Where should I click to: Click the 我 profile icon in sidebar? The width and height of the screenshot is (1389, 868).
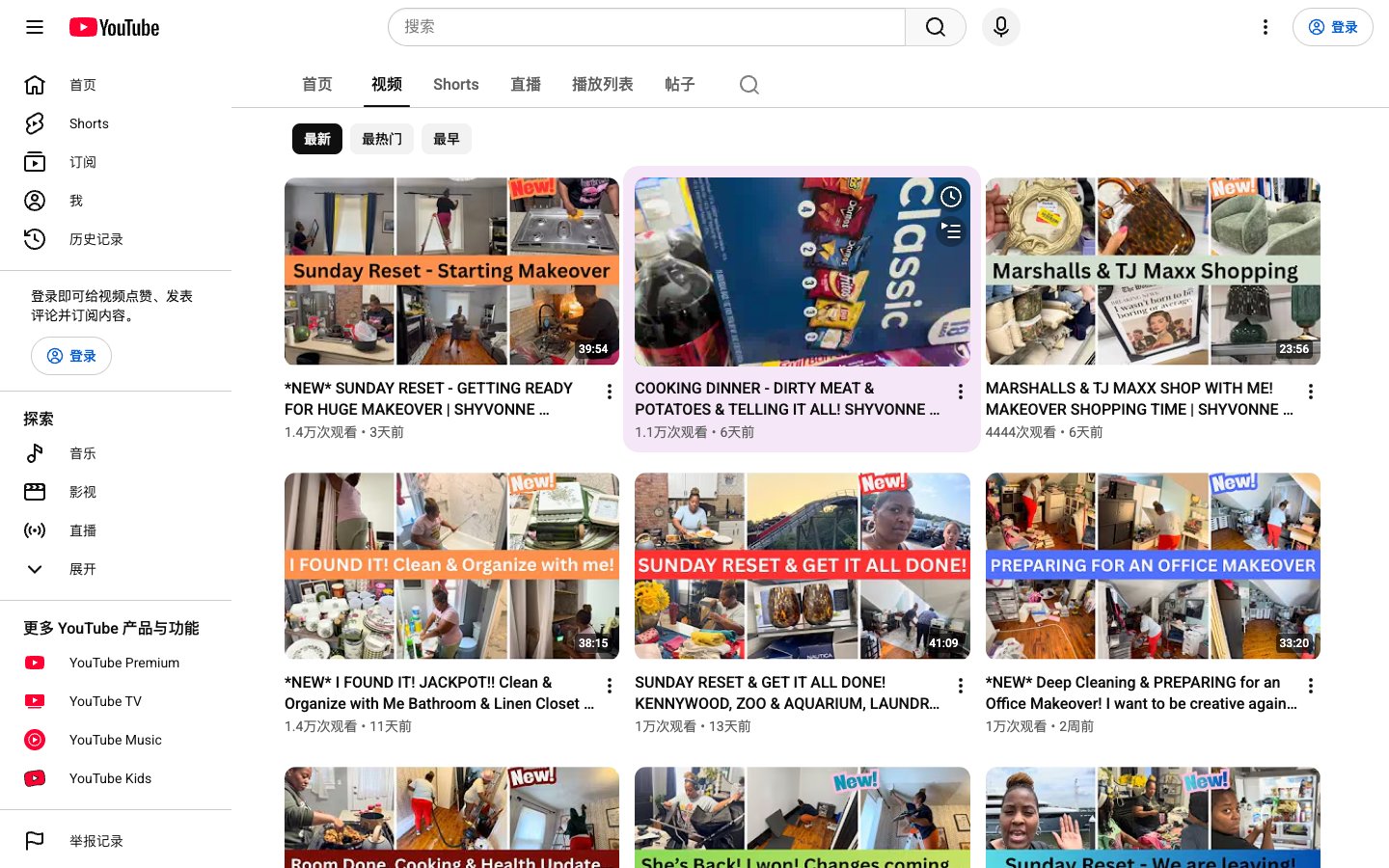click(x=35, y=201)
